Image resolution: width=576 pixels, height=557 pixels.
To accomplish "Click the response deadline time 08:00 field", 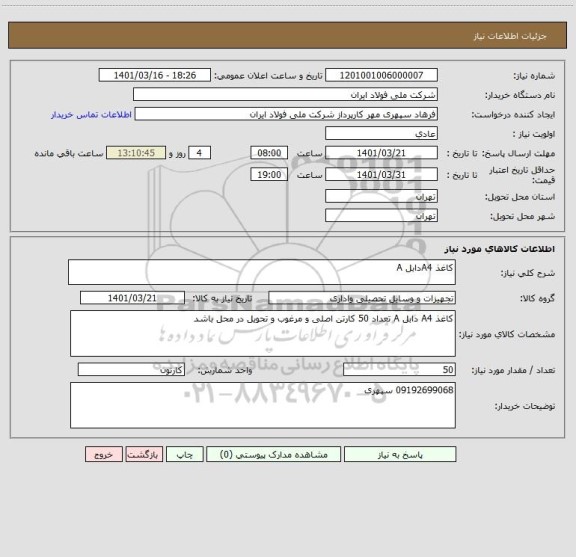I will pyautogui.click(x=269, y=153).
